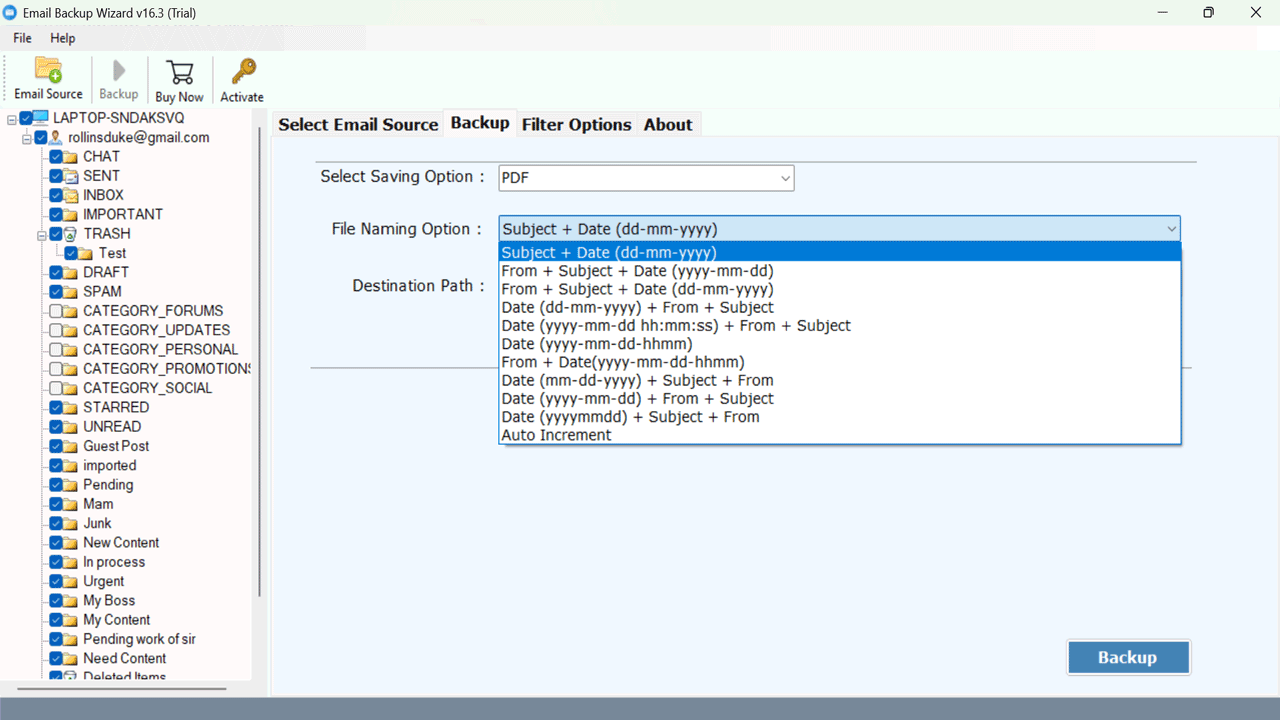Click the INBOX folder icon
This screenshot has width=1280, height=720.
click(71, 195)
